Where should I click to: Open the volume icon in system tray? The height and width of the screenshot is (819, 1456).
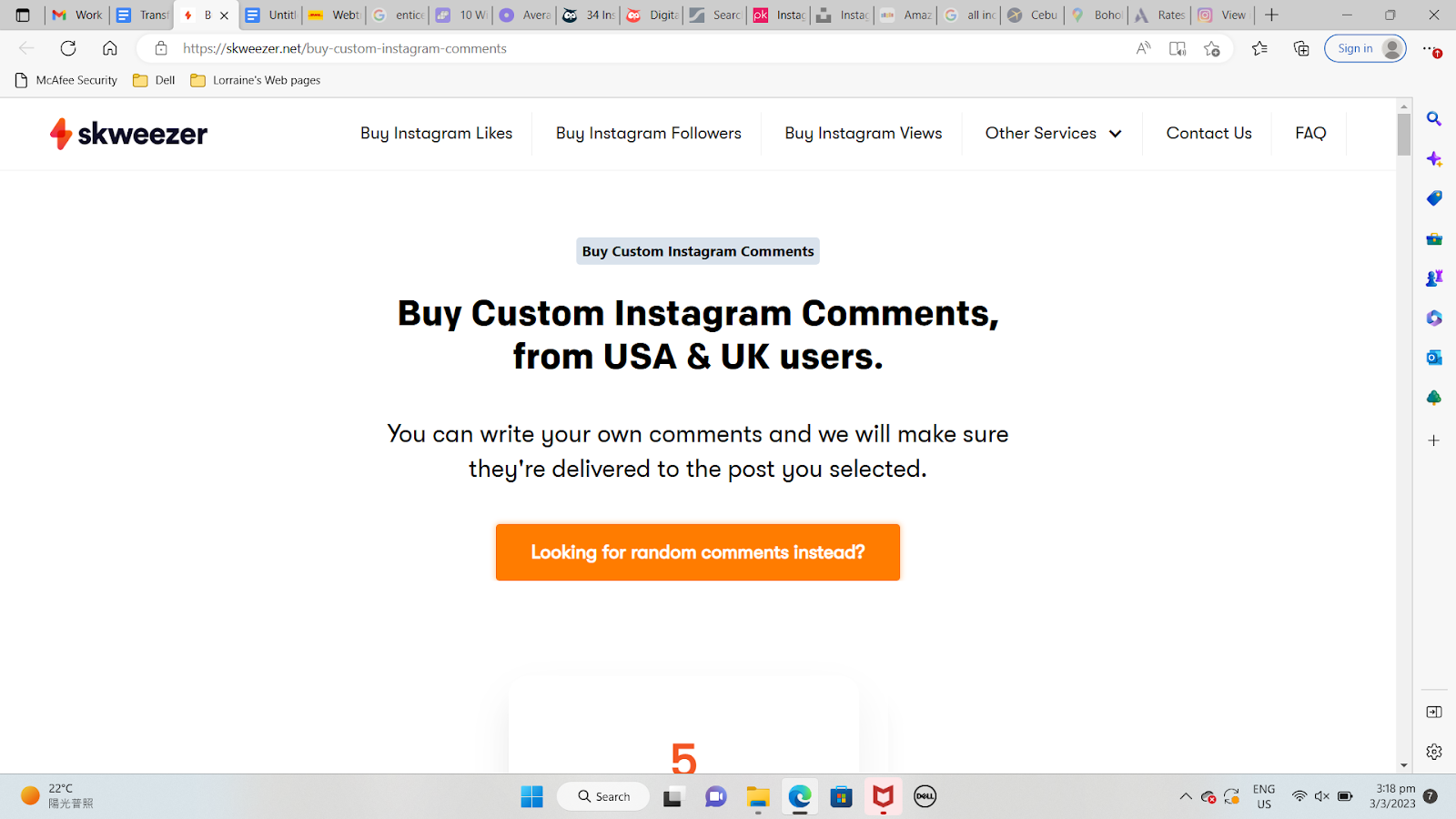(x=1322, y=796)
